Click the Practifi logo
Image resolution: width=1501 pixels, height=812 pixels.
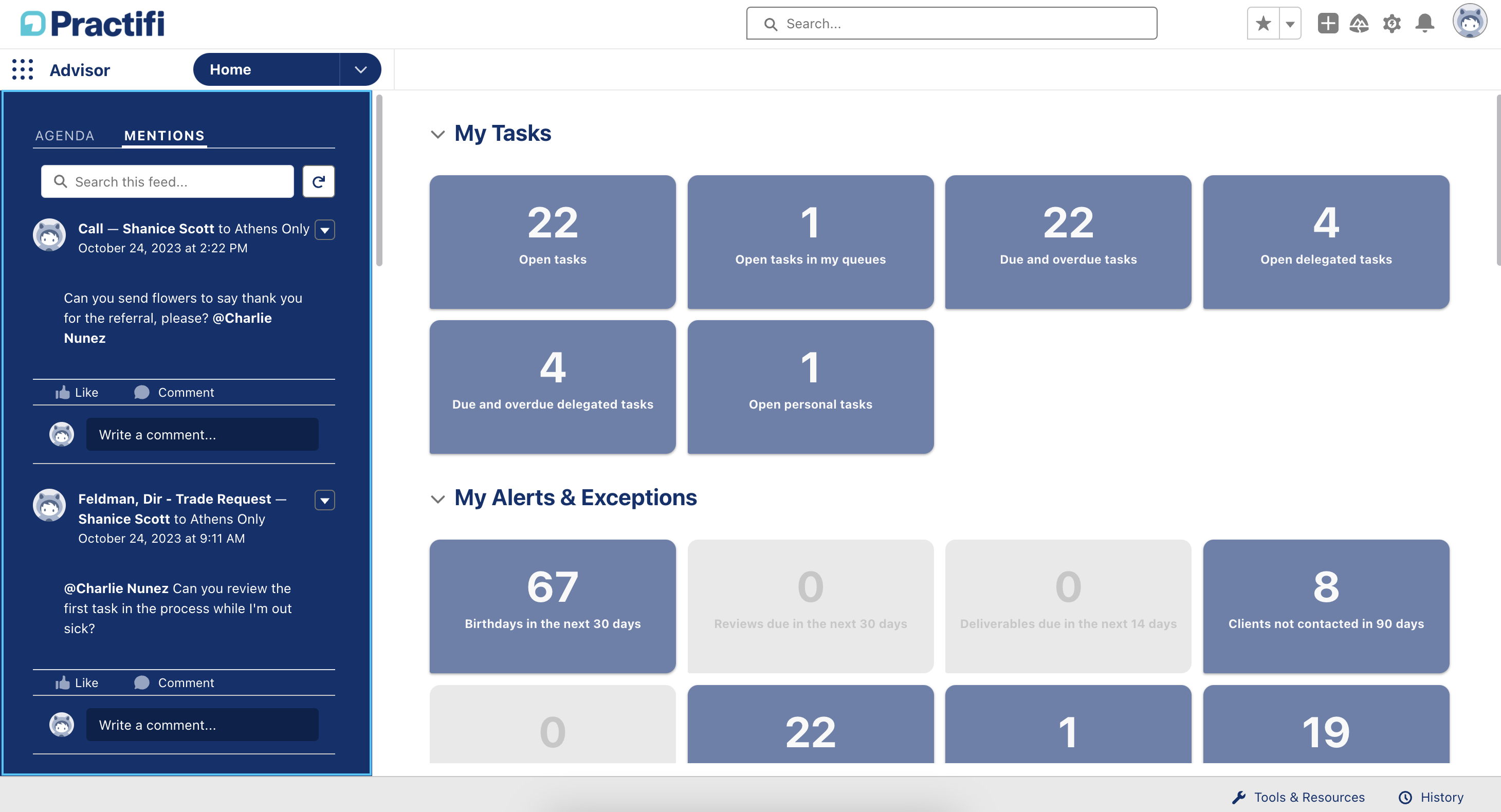coord(91,23)
